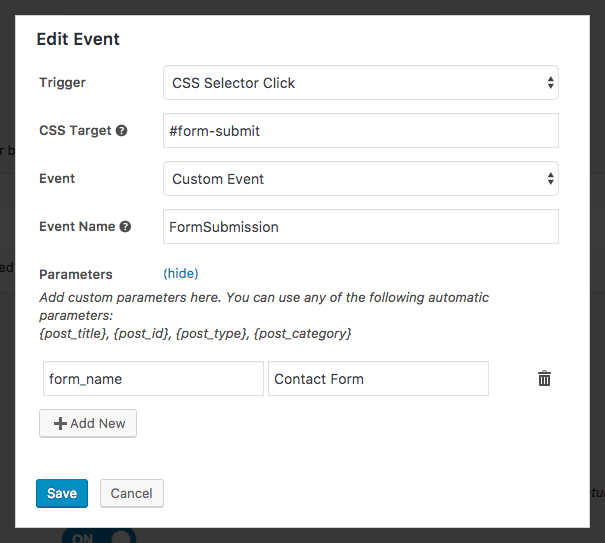The image size is (605, 543).
Task: Expand the Event dropdown showing Custom Event
Action: tap(360, 179)
